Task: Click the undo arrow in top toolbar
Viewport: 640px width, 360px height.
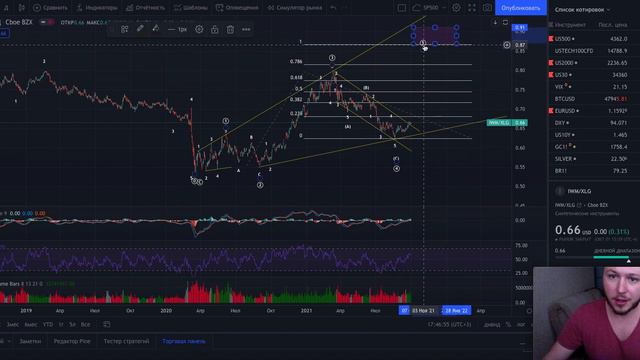Action: 333,8
